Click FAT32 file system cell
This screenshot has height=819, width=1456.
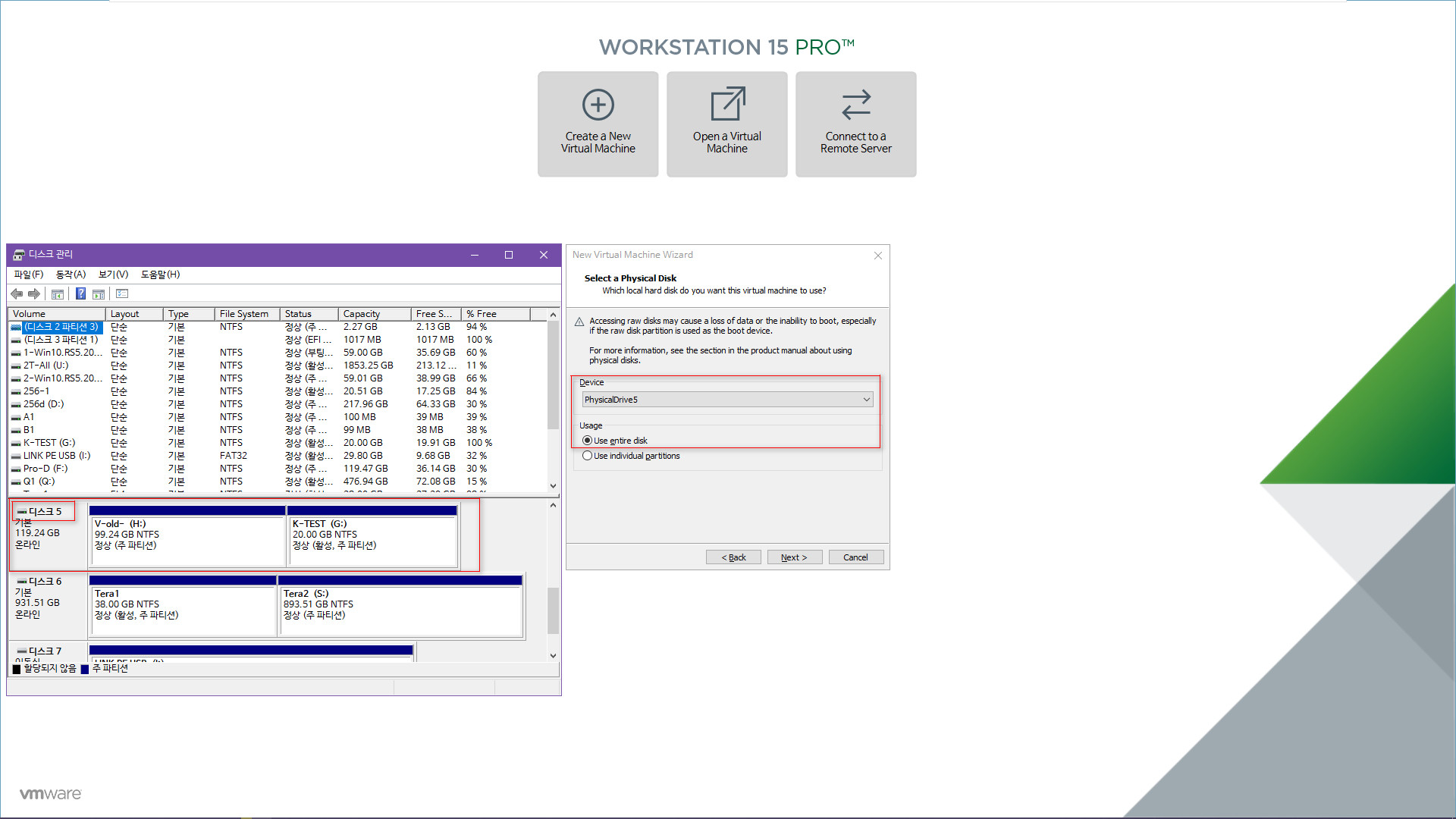coord(234,456)
